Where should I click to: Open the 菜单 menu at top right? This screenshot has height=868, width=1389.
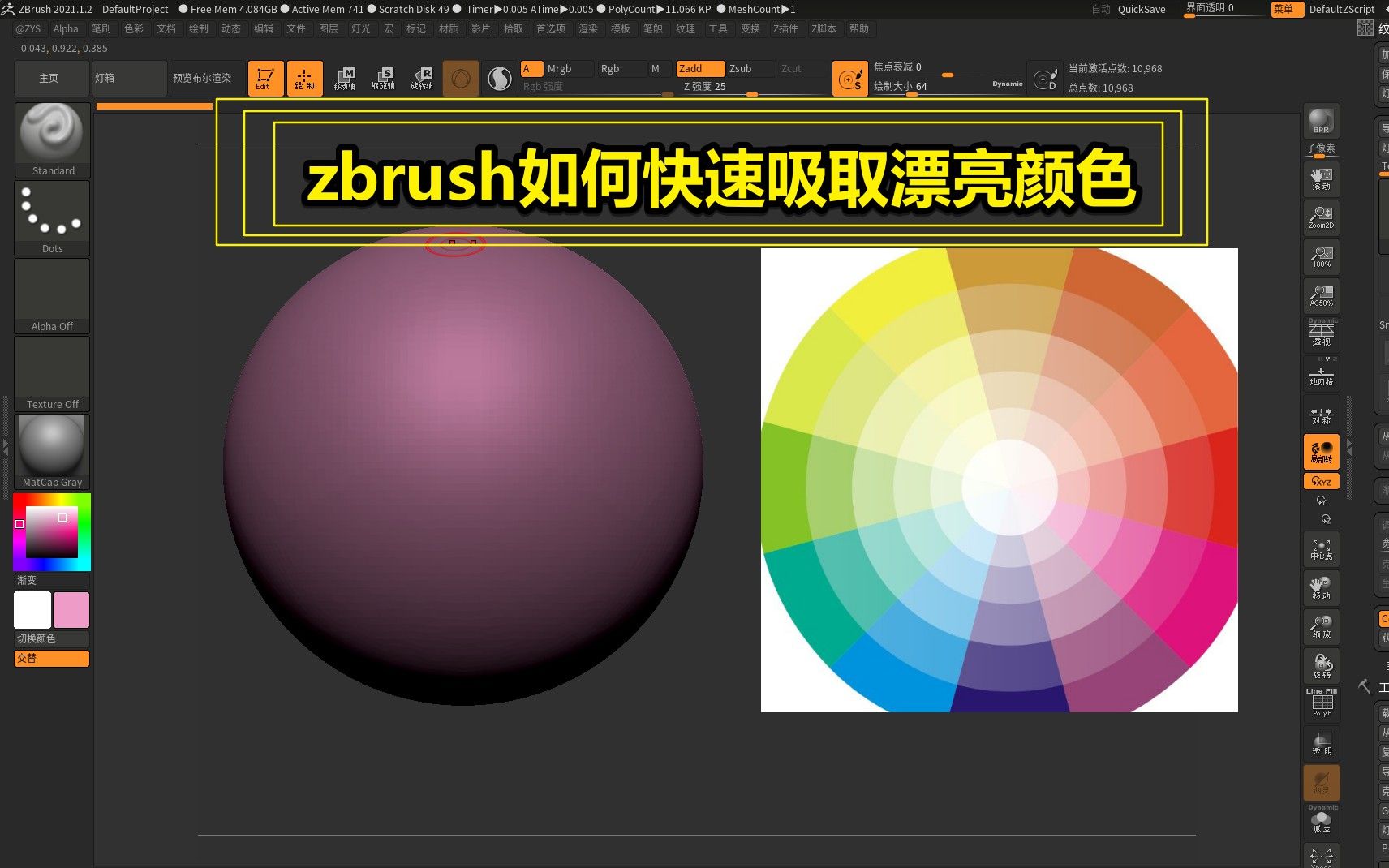[x=1287, y=10]
